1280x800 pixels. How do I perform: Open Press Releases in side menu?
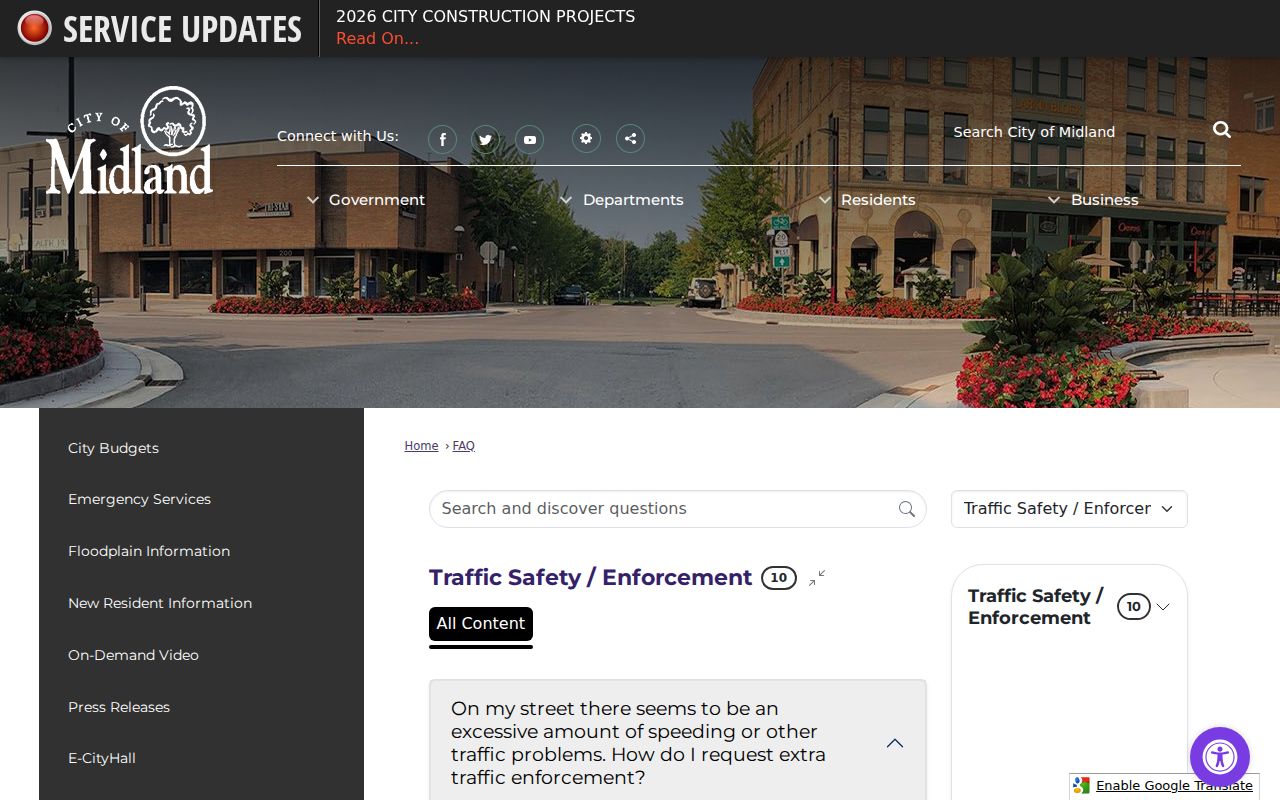pyautogui.click(x=119, y=707)
